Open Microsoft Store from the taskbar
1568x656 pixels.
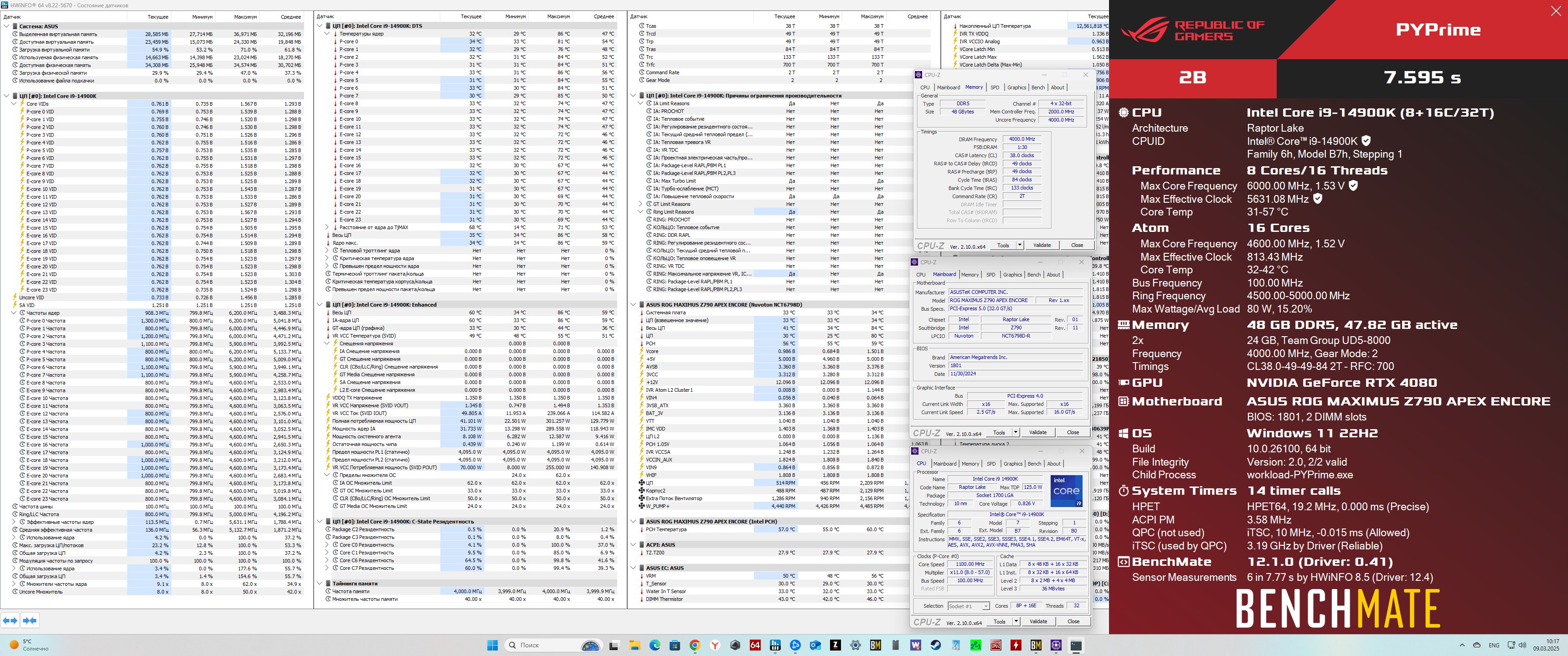click(675, 645)
